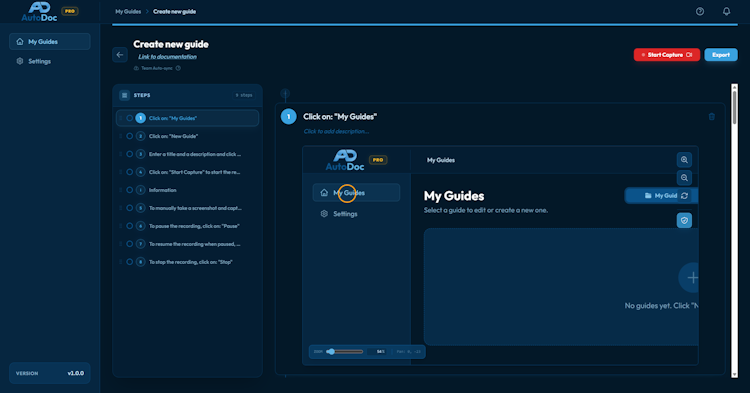Viewport: 750px width, 393px height.
Task: Zoom in on the step screenshot
Action: point(684,160)
